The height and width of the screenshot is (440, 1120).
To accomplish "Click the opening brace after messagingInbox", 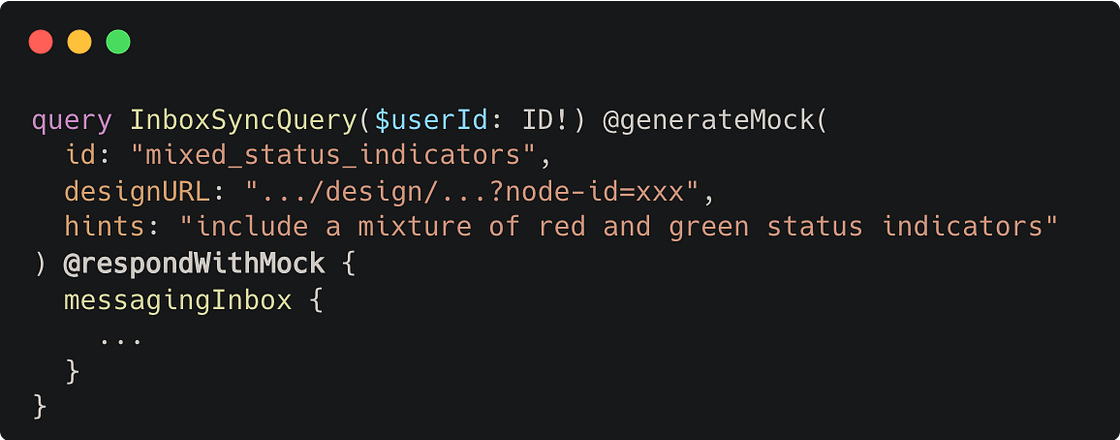I will click(316, 299).
